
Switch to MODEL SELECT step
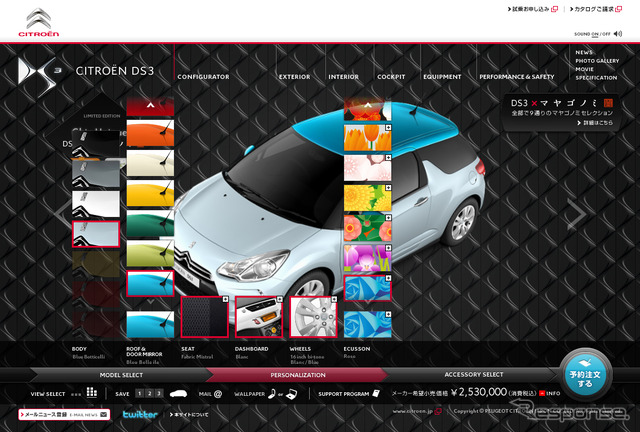coord(121,375)
